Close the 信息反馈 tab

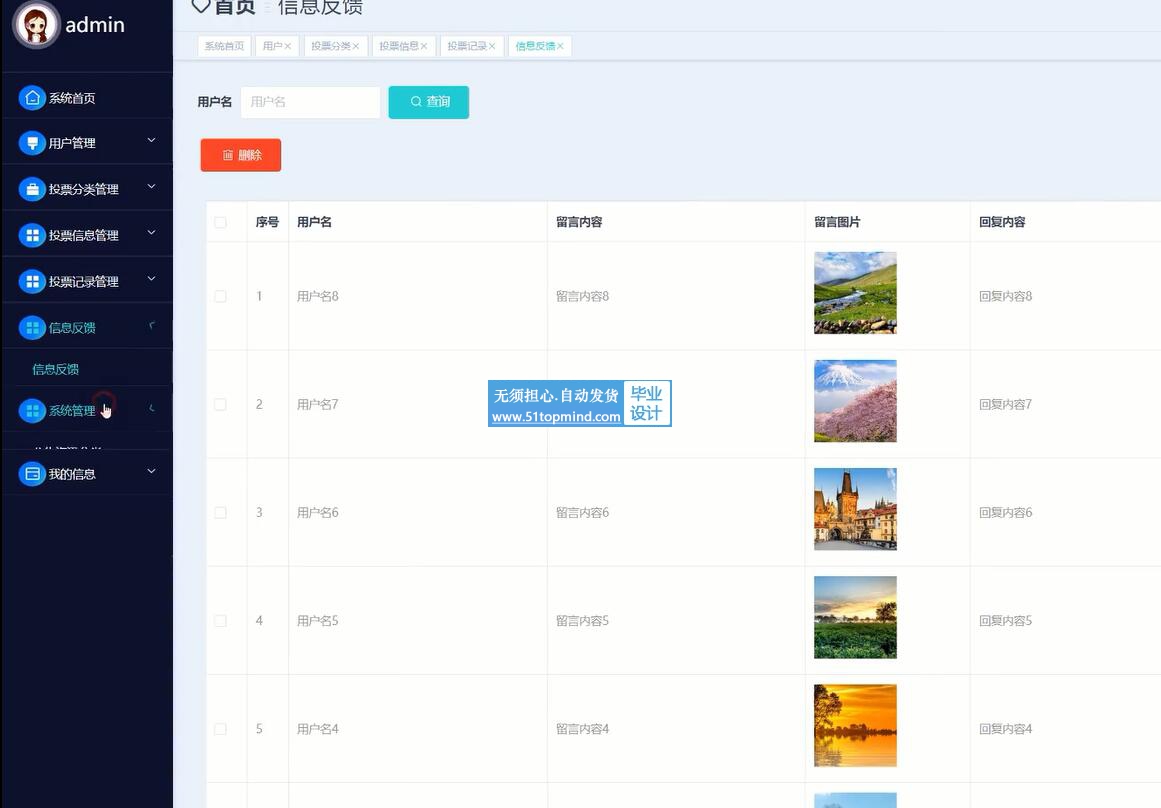tap(561, 46)
